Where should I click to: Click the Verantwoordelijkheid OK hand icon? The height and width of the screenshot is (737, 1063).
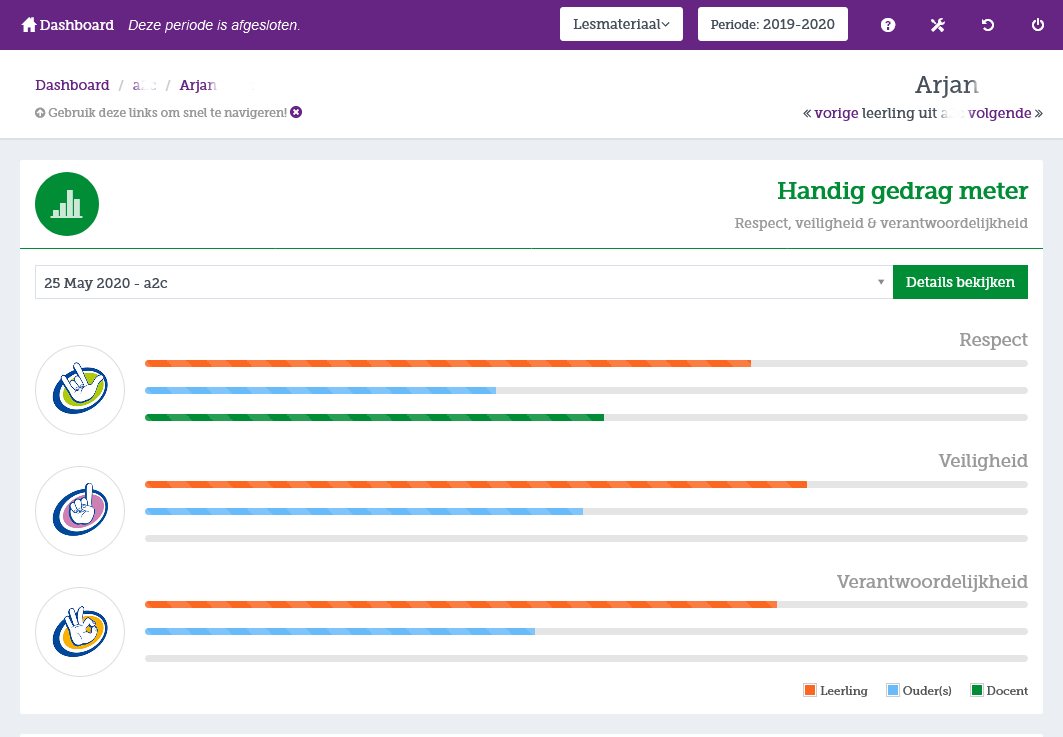tap(80, 631)
